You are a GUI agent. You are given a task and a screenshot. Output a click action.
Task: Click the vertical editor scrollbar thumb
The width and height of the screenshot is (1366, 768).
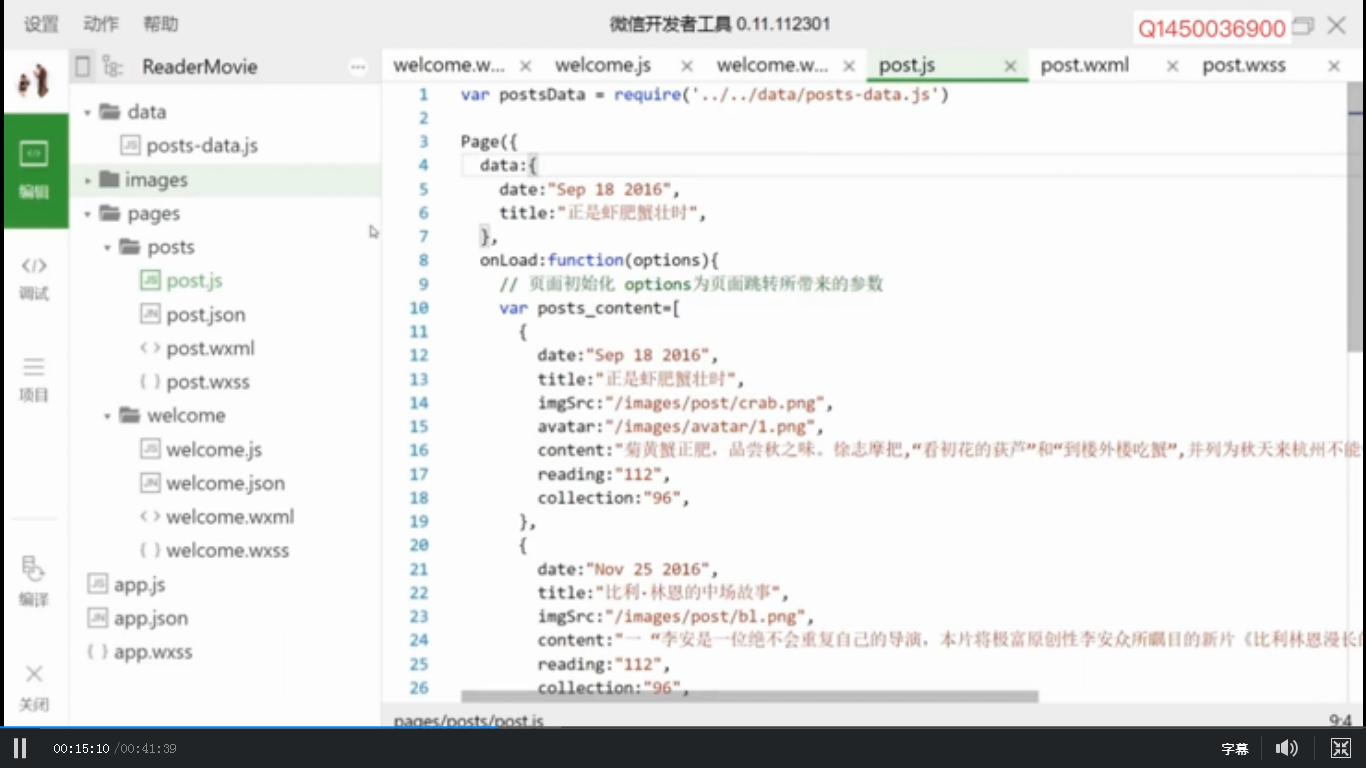[x=1355, y=217]
